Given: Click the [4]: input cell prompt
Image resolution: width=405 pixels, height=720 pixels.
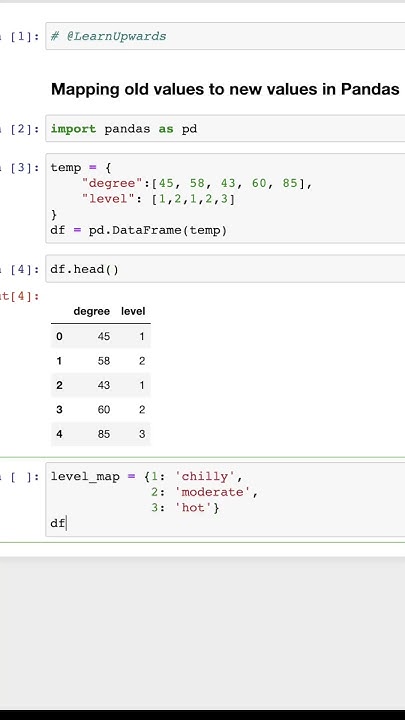Looking at the screenshot, I should click(x=24, y=270).
